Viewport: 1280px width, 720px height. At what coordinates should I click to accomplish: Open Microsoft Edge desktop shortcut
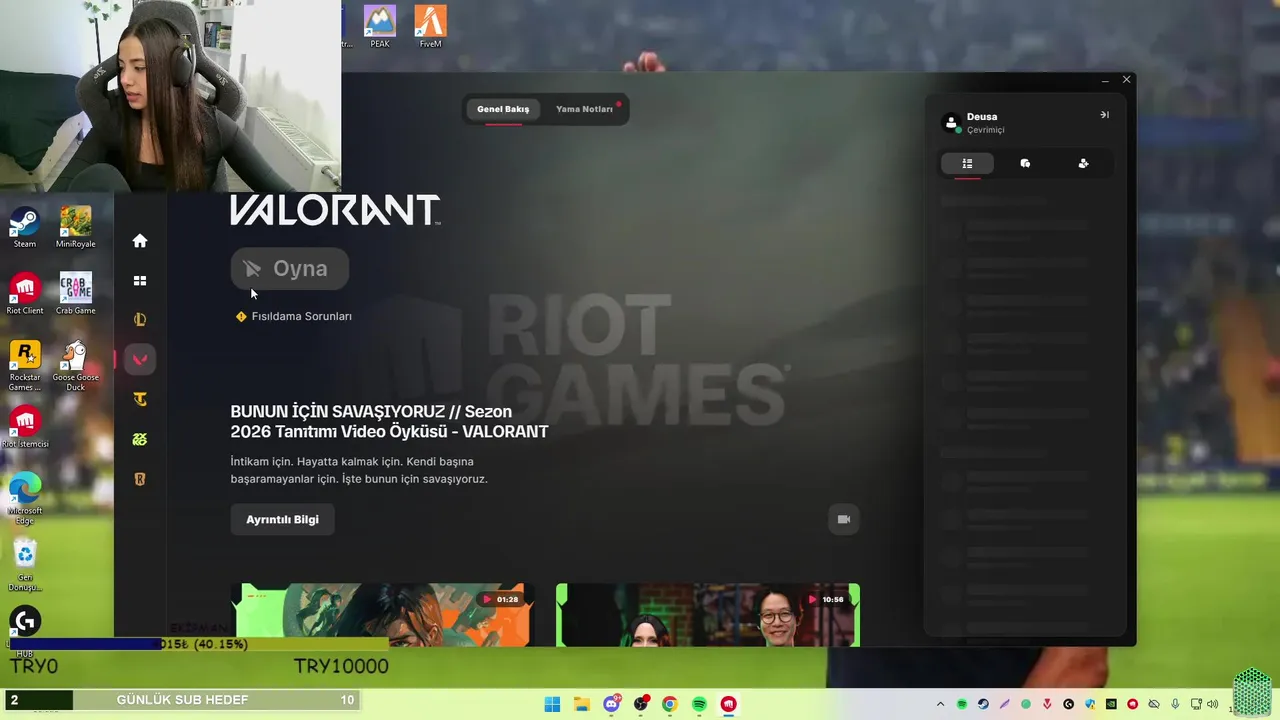coord(25,499)
